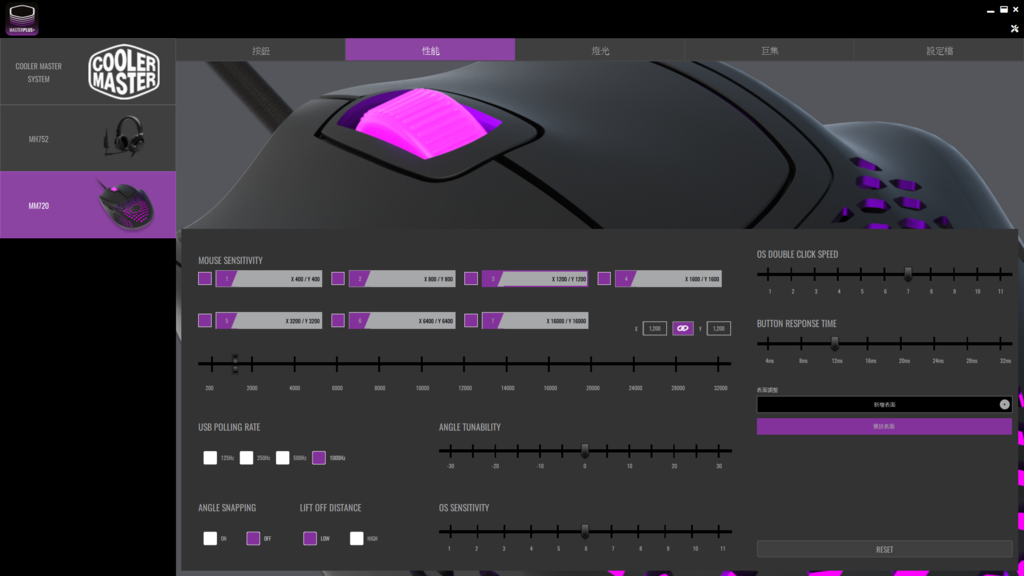Click the purple 預設表面 button
The height and width of the screenshot is (576, 1024).
(884, 426)
